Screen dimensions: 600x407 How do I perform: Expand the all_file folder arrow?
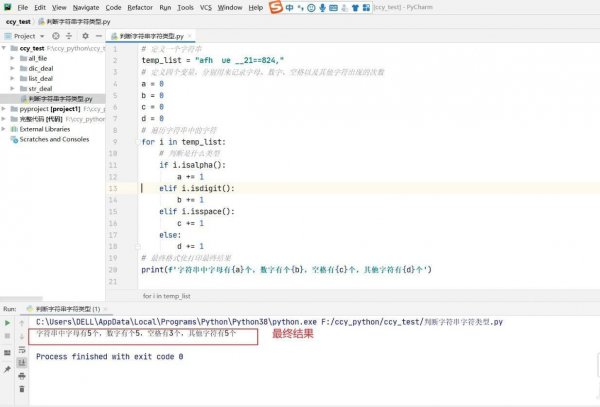pos(13,58)
